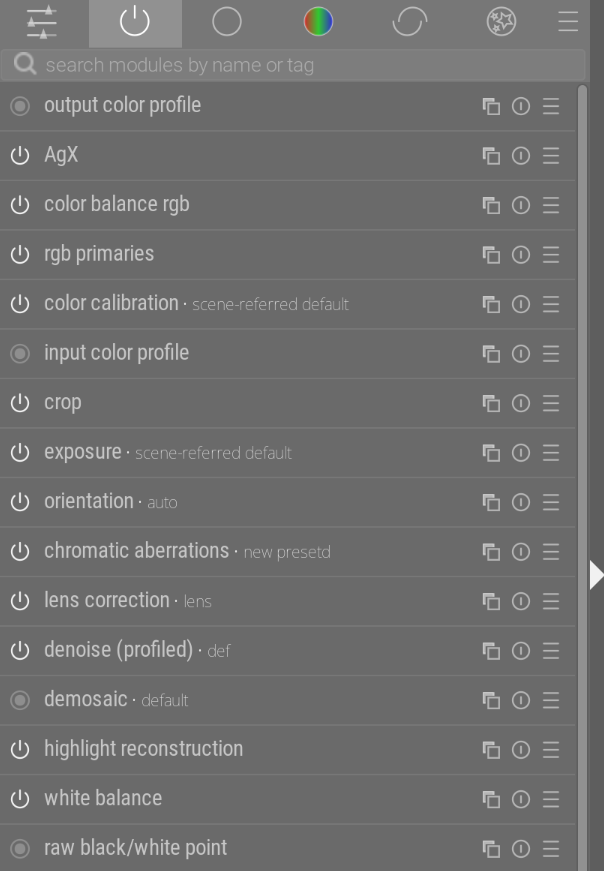Screen dimensions: 604x871
Task: Toggle the AgX module power switch
Action: tap(20, 156)
